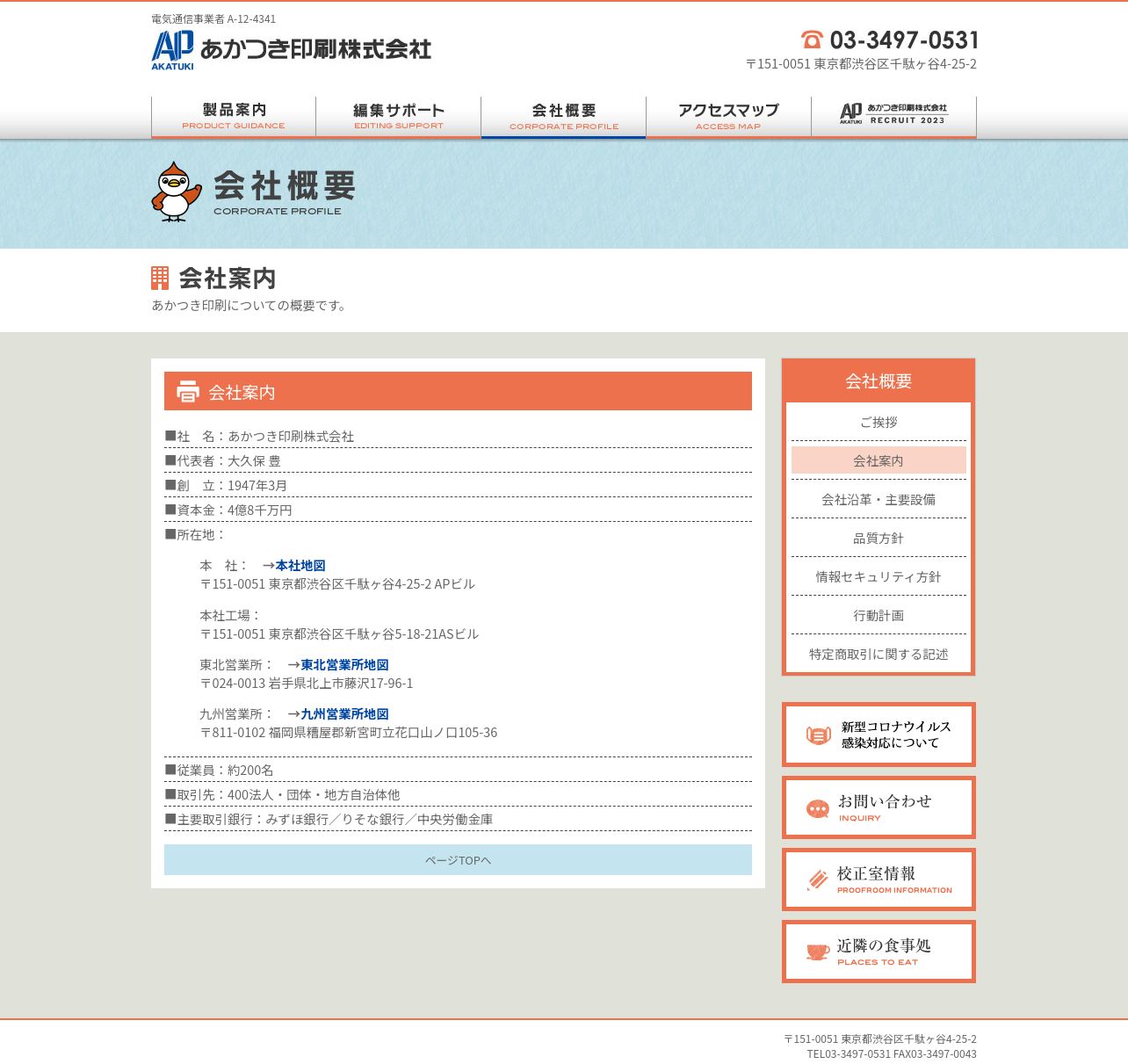Image resolution: width=1128 pixels, height=1064 pixels.
Task: Click the pencil icon on proofroom banner
Action: pyautogui.click(x=818, y=880)
